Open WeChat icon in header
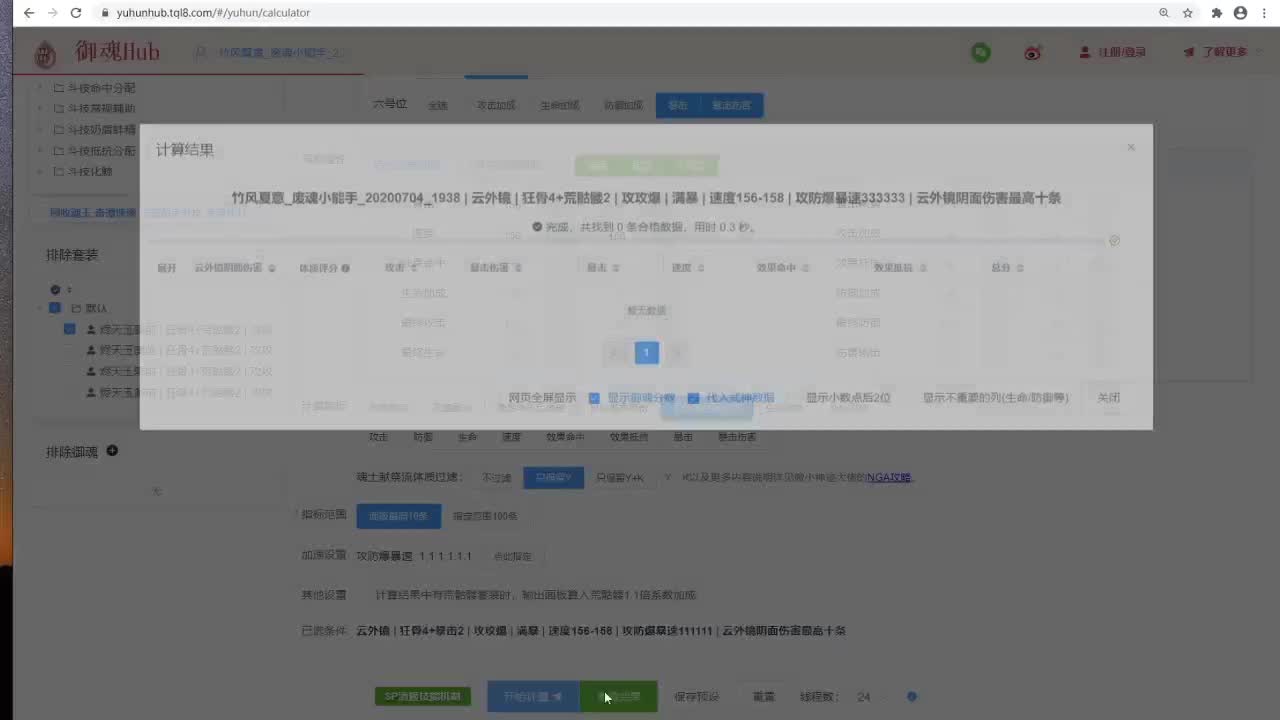Viewport: 1280px width, 720px height. click(x=981, y=52)
